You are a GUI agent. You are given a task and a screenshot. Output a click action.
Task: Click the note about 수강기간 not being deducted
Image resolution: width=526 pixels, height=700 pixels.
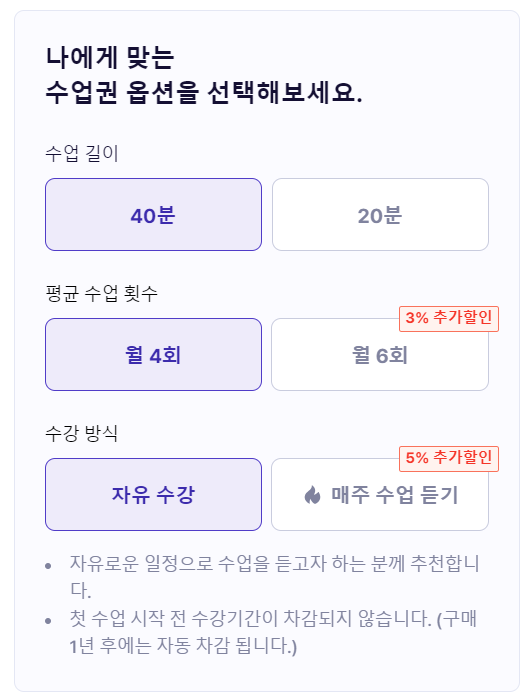(x=273, y=632)
